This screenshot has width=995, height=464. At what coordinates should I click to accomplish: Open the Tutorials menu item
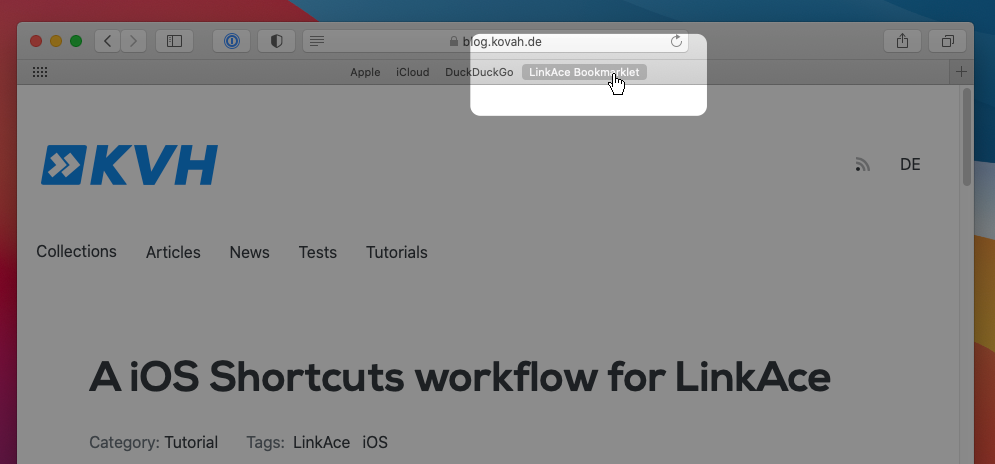pyautogui.click(x=396, y=253)
